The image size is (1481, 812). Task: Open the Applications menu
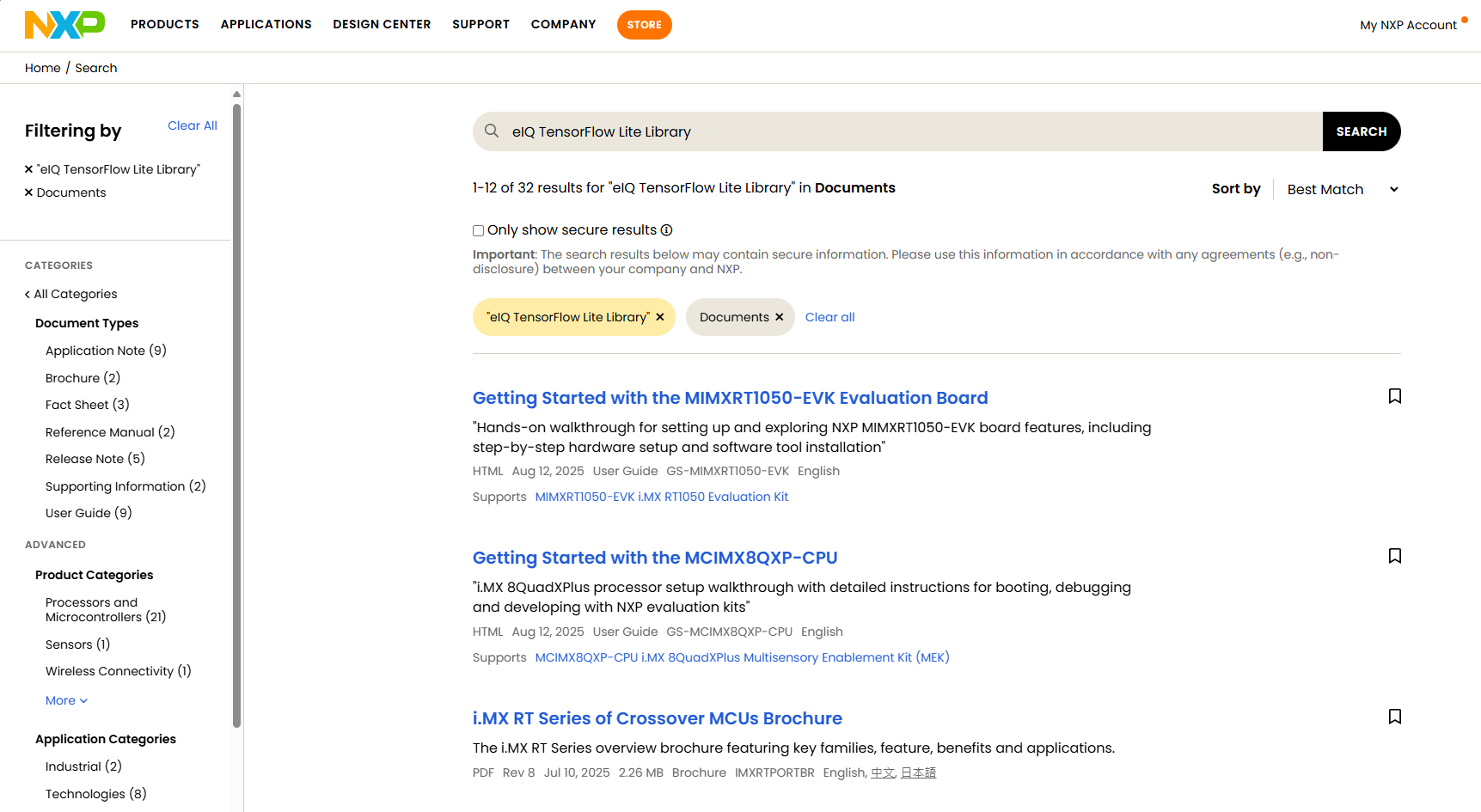(266, 24)
